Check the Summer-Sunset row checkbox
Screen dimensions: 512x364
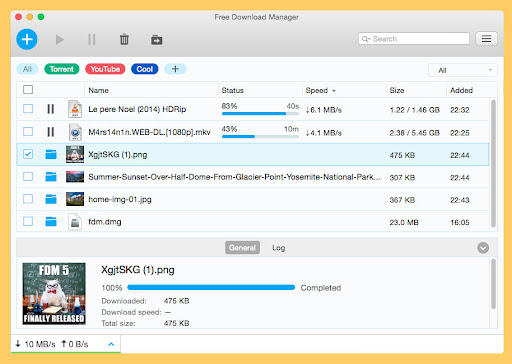[28, 176]
